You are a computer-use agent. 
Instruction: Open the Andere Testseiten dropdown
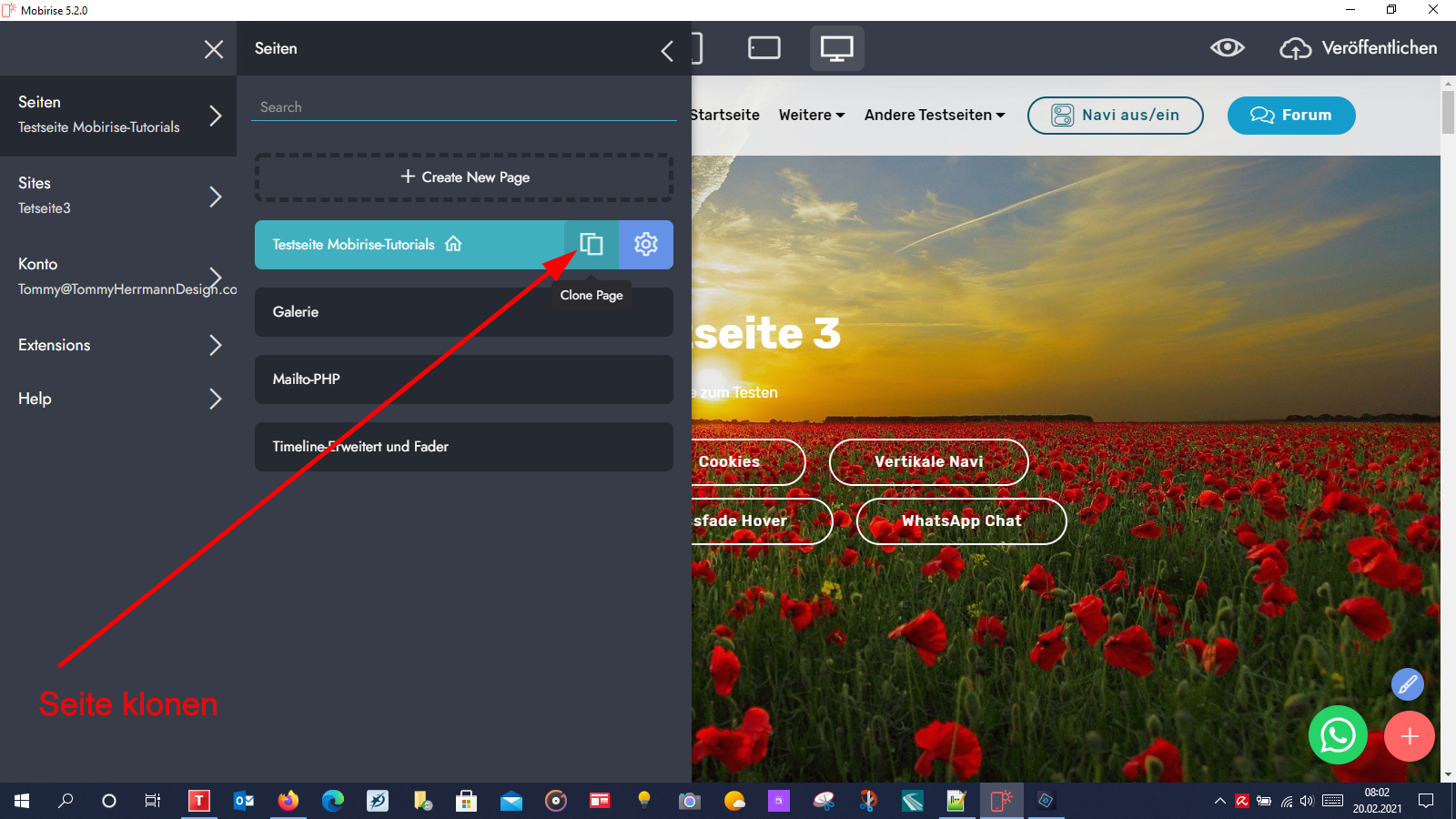tap(934, 116)
